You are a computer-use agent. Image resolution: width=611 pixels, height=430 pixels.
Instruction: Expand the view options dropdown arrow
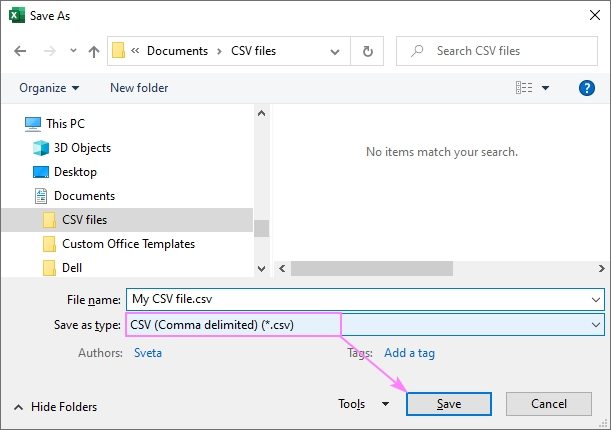546,88
